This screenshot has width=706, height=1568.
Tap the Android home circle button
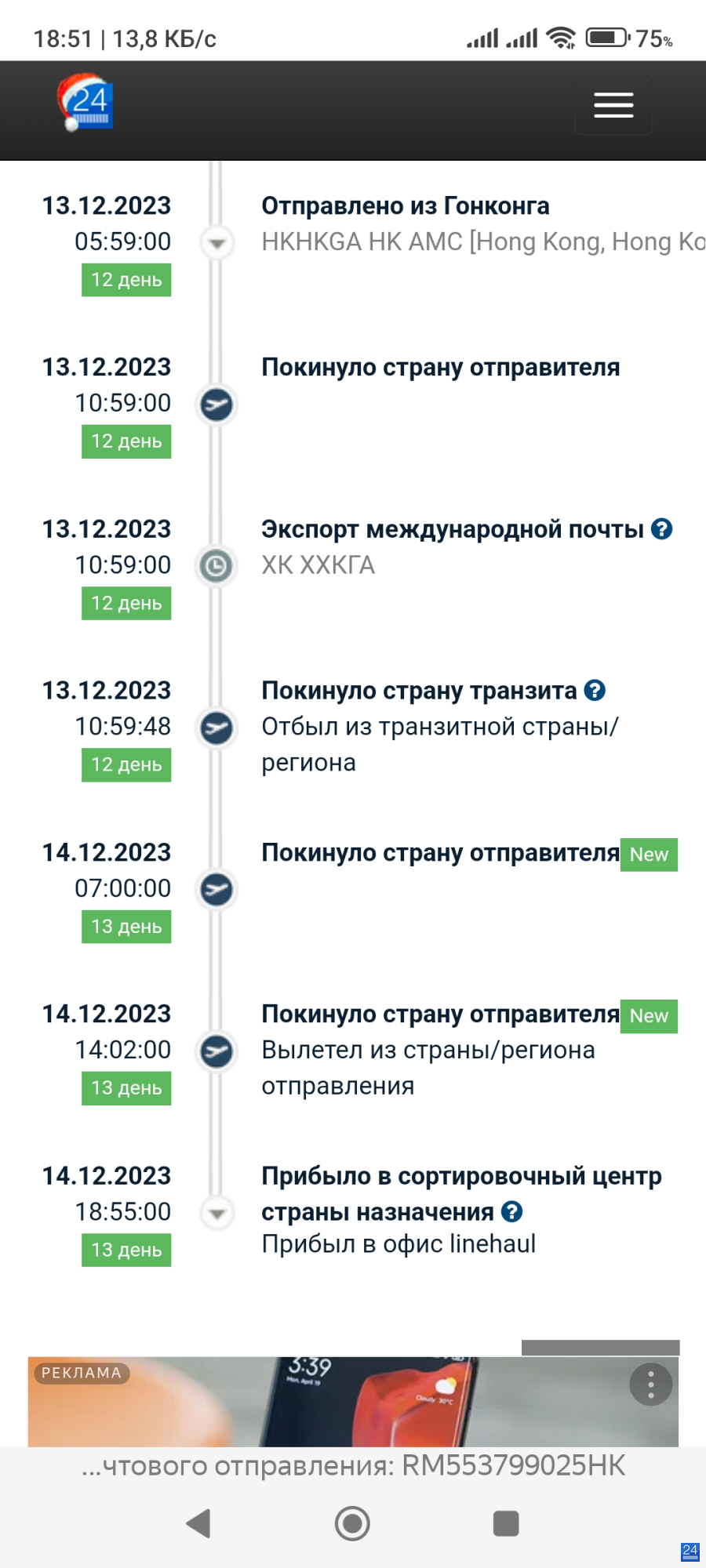point(352,1523)
